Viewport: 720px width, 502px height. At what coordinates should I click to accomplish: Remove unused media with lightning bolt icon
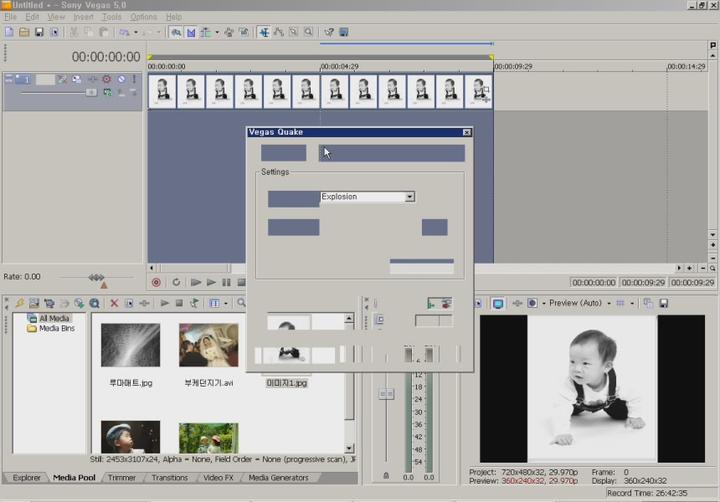click(x=19, y=303)
